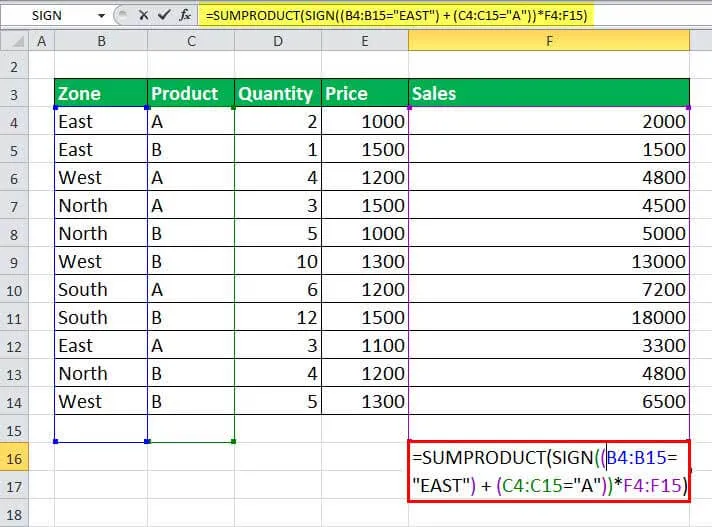This screenshot has height=527, width=712.
Task: Select column A header
Action: [x=41, y=41]
